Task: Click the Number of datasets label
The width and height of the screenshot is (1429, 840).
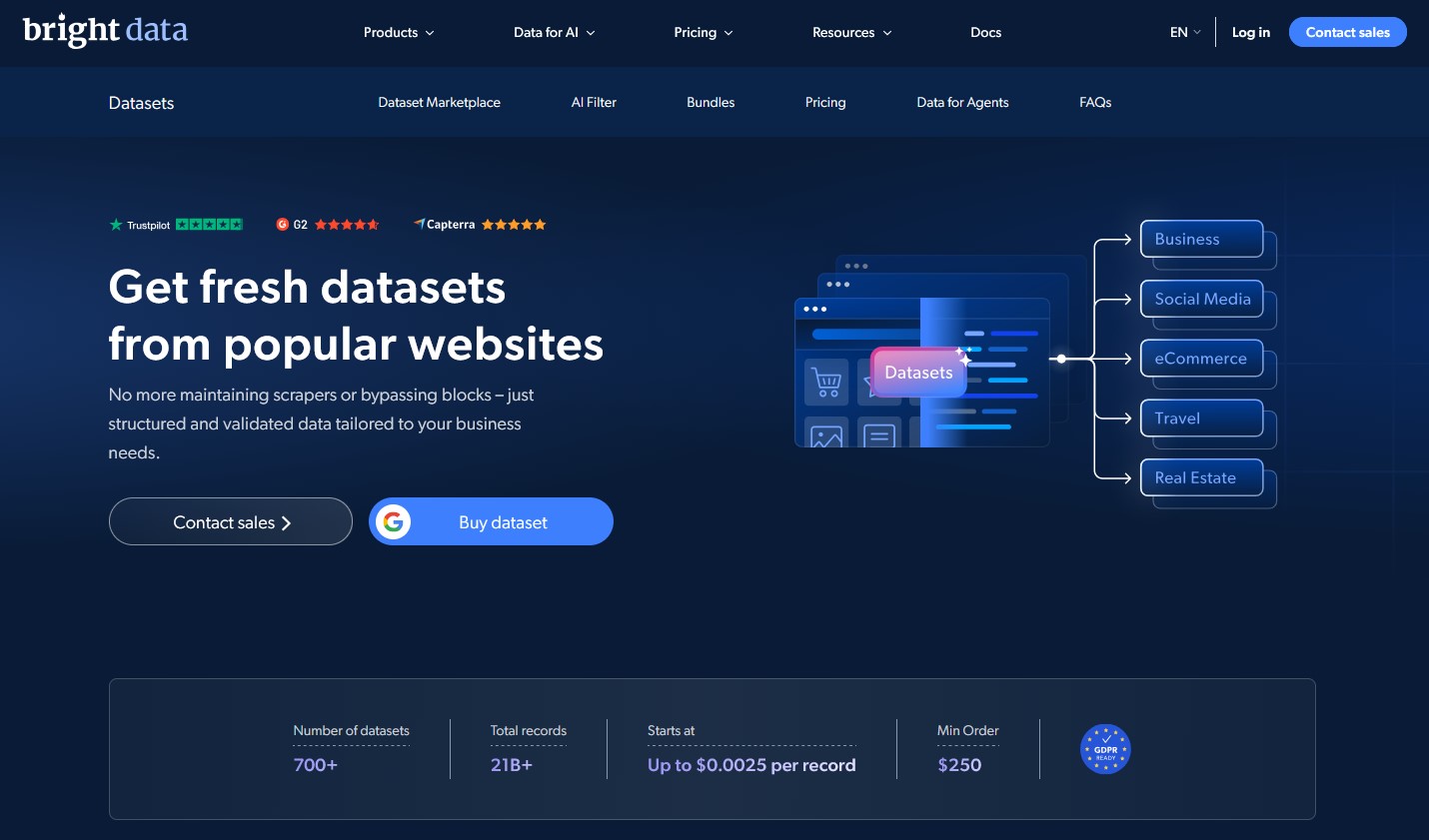Action: pyautogui.click(x=352, y=730)
